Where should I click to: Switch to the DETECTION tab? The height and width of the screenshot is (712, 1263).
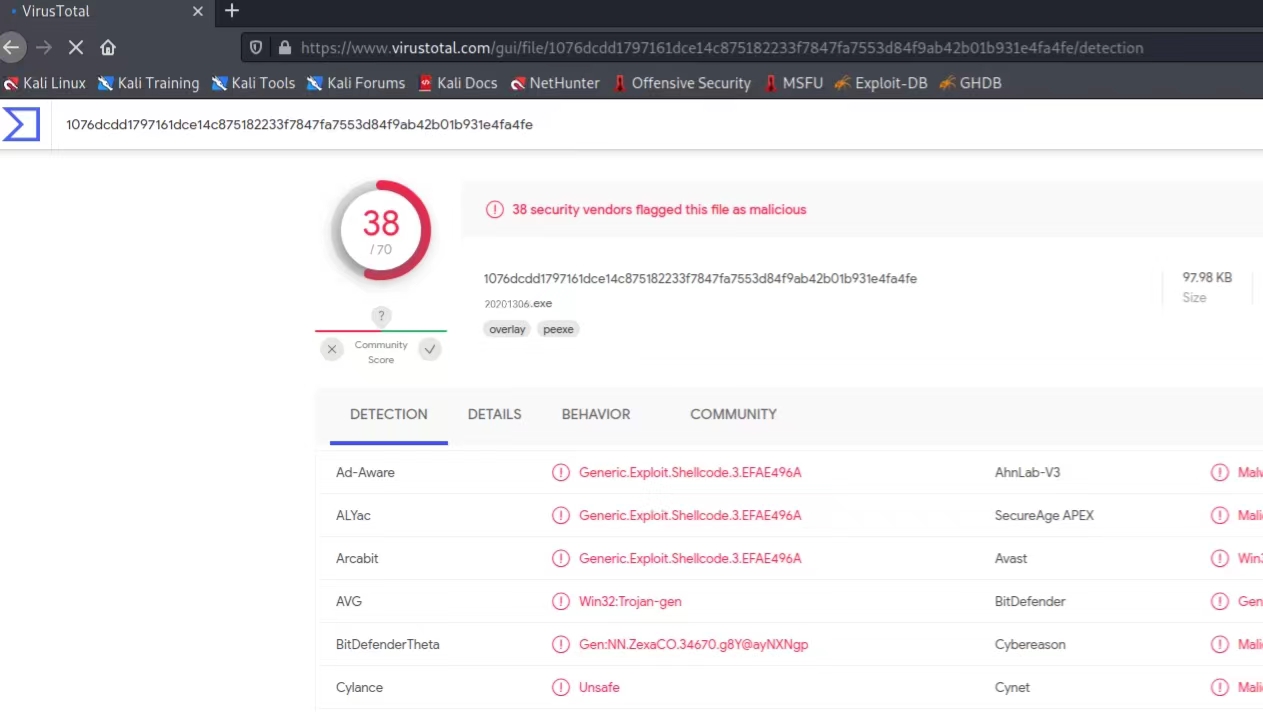tap(389, 414)
